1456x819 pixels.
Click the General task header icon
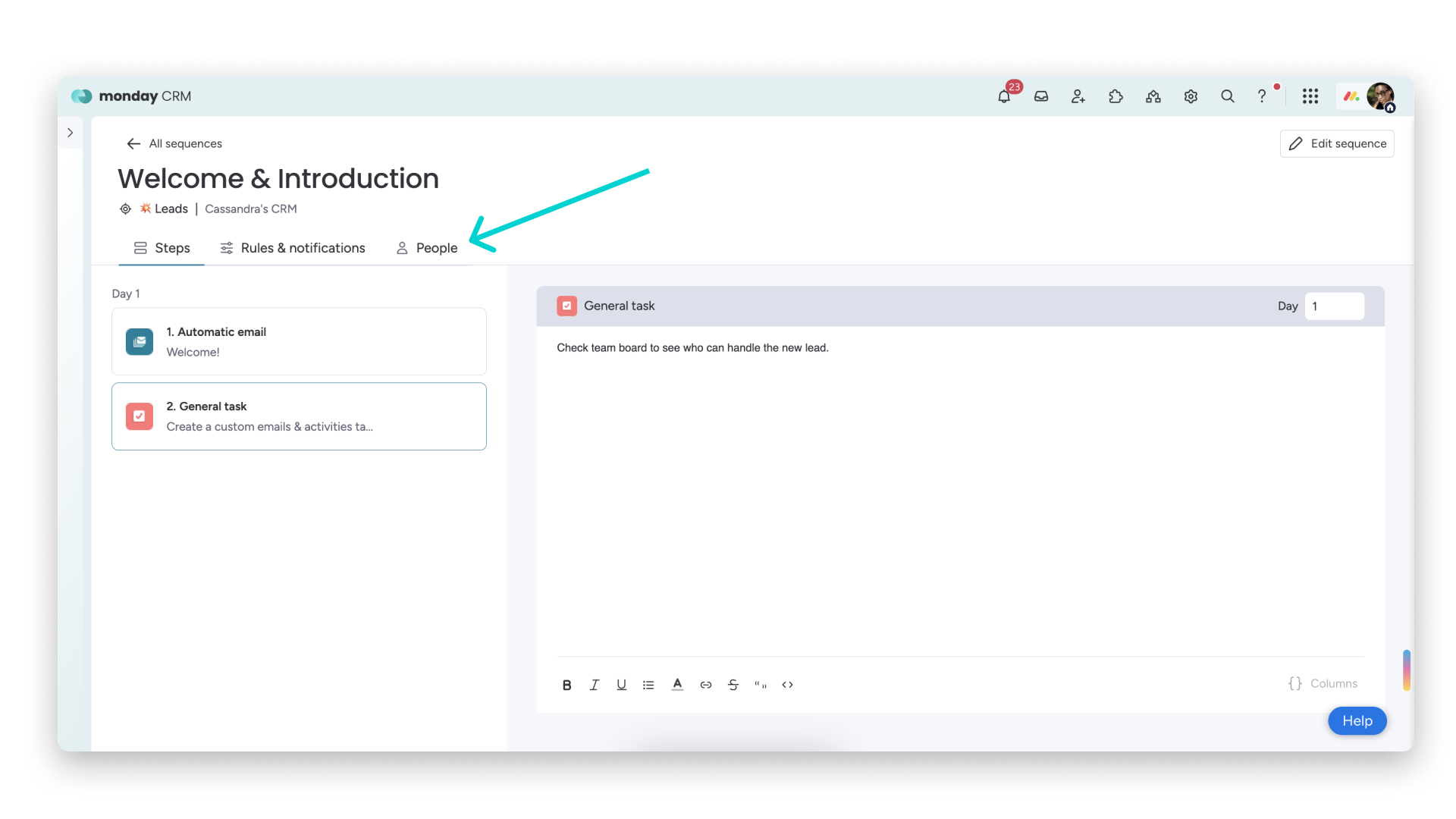(566, 306)
